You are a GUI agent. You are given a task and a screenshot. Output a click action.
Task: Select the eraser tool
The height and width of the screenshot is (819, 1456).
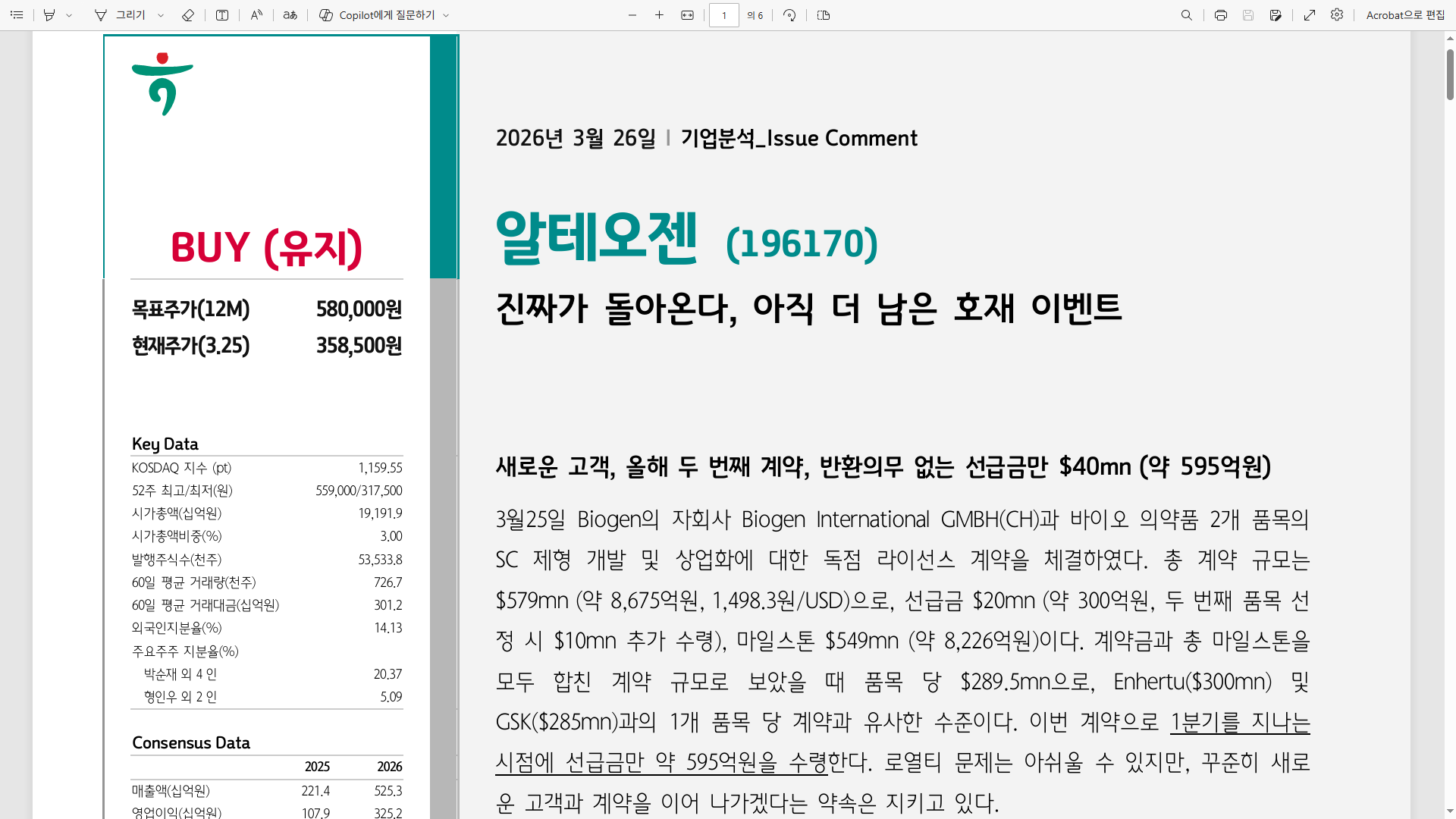tap(188, 14)
